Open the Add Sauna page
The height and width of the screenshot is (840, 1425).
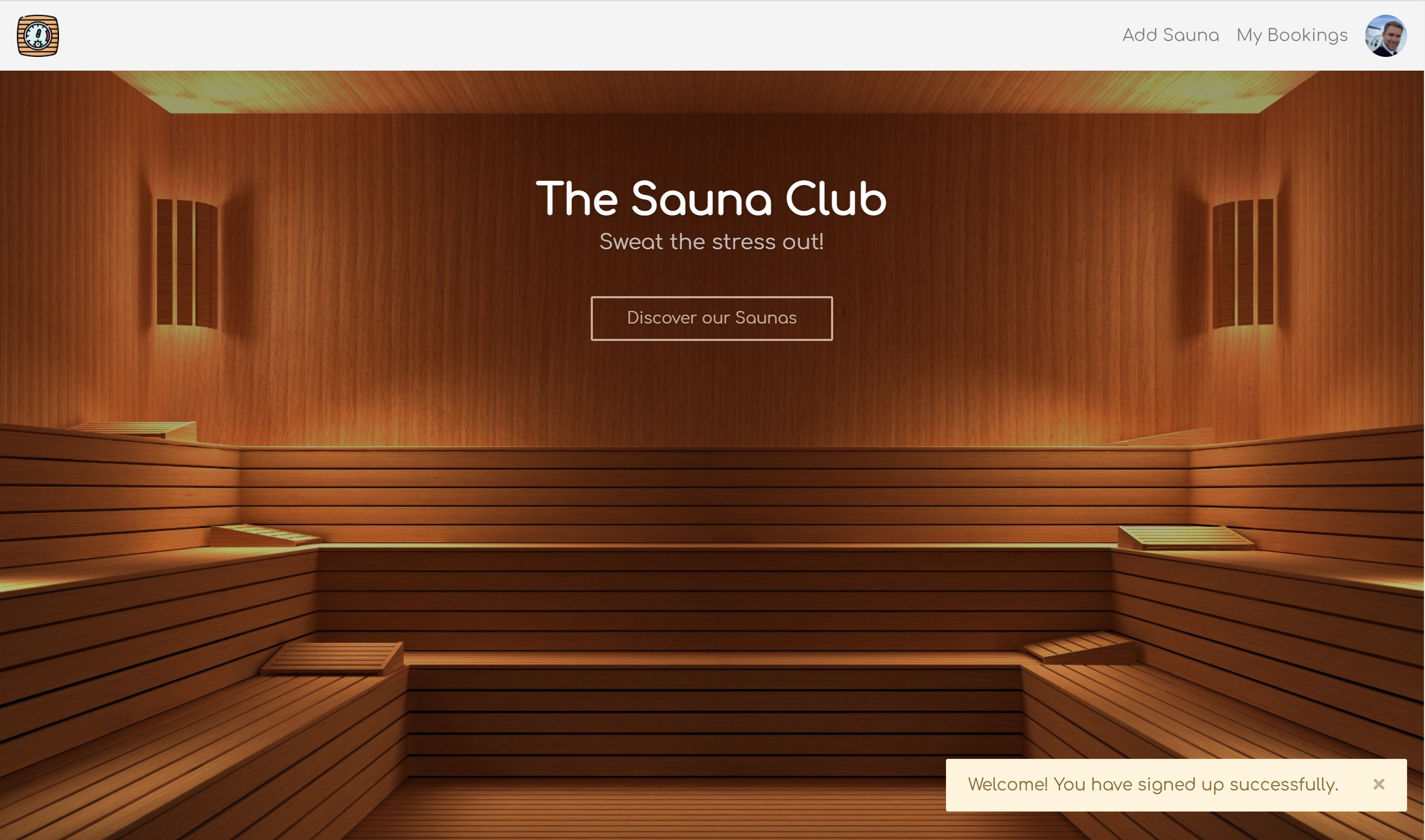click(x=1170, y=35)
